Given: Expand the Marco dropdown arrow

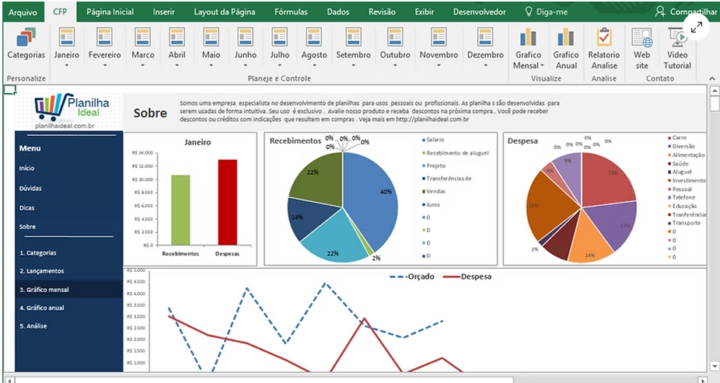Looking at the screenshot, I should 143,66.
